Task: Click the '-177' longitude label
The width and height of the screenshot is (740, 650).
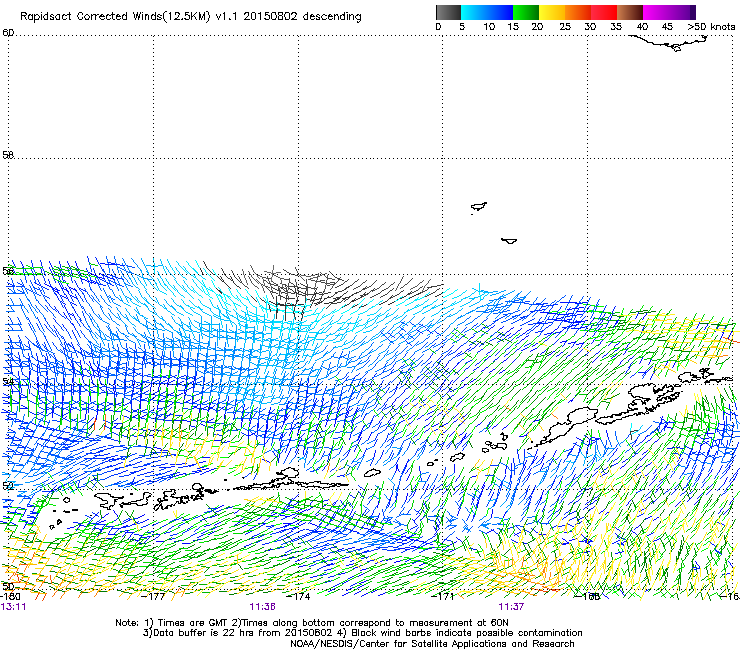Action: point(154,597)
